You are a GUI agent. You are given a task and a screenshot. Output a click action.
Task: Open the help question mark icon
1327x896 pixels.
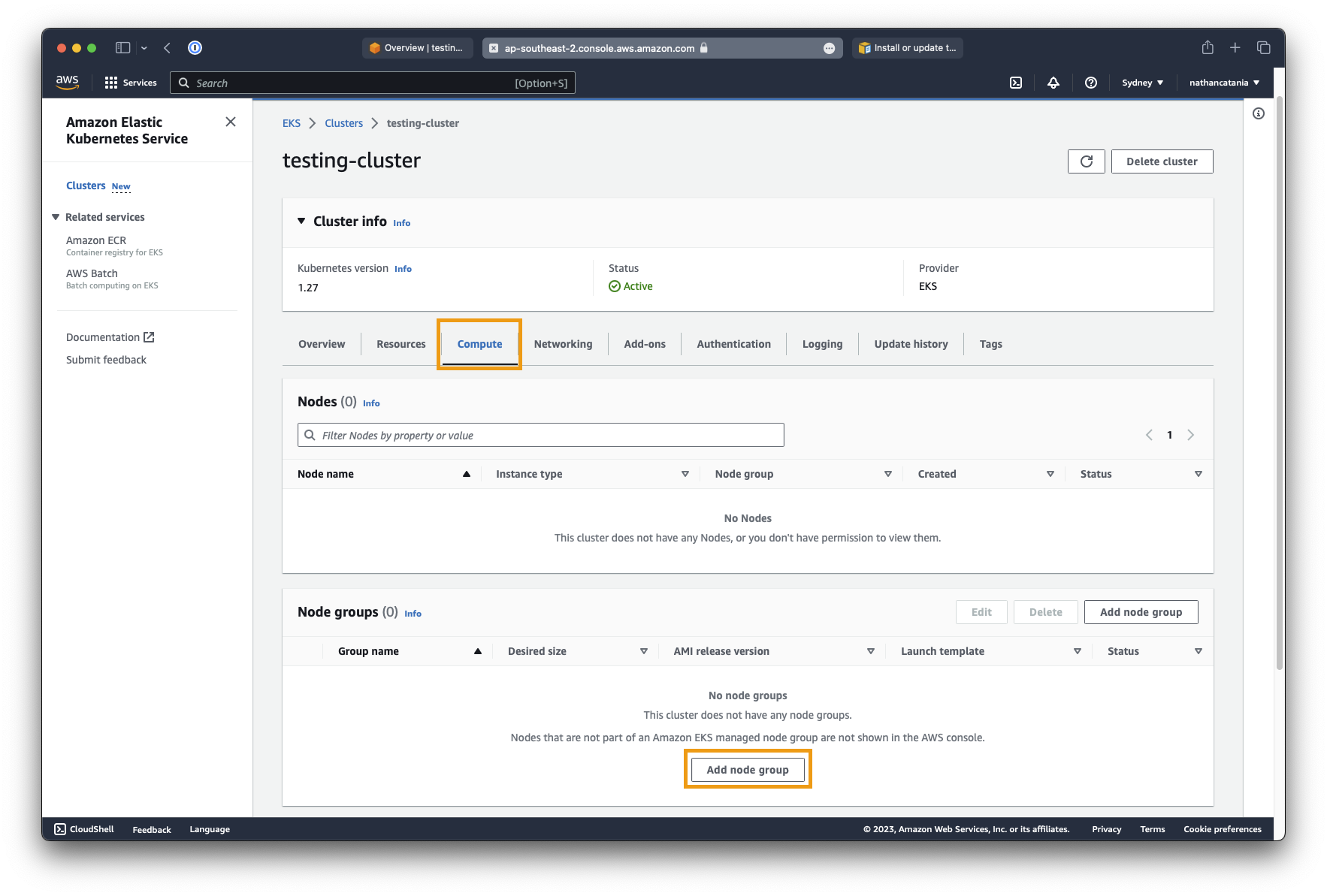[x=1091, y=83]
